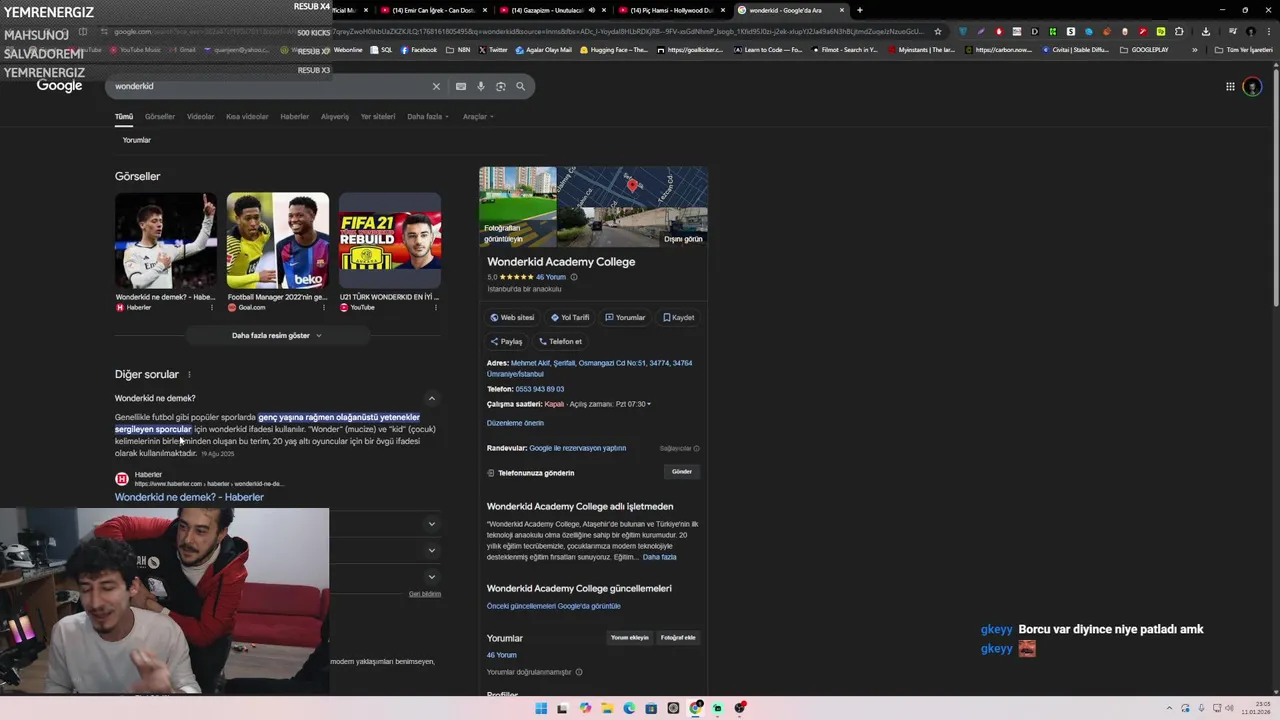
Task: Switch to the Kısa videolar tab
Action: pyautogui.click(x=247, y=117)
